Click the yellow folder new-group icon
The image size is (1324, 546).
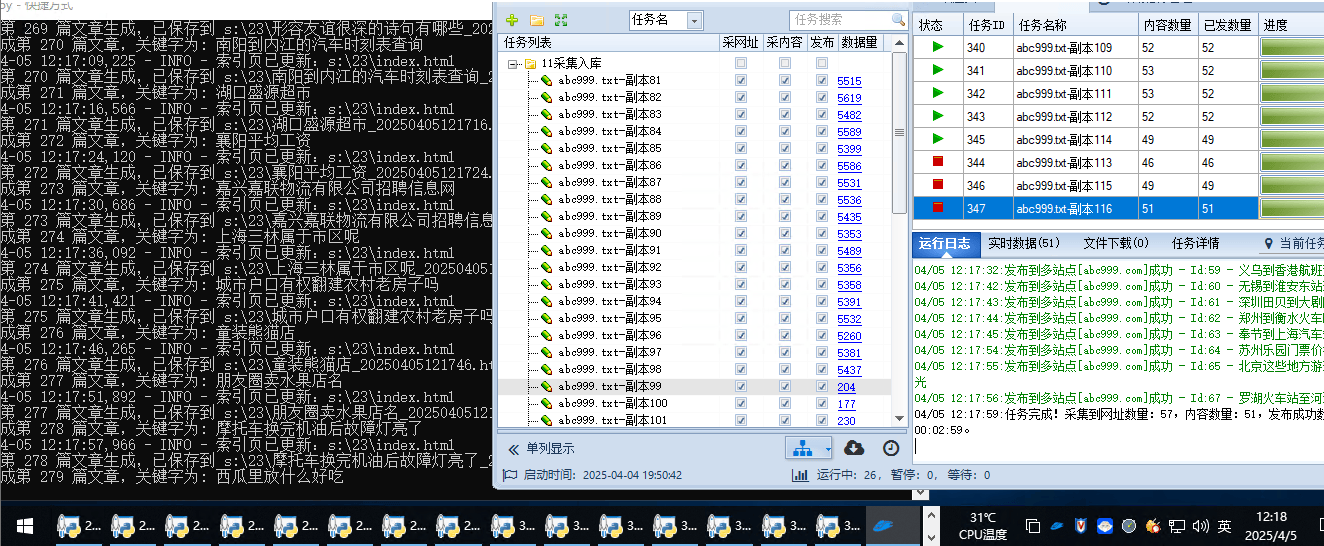536,20
